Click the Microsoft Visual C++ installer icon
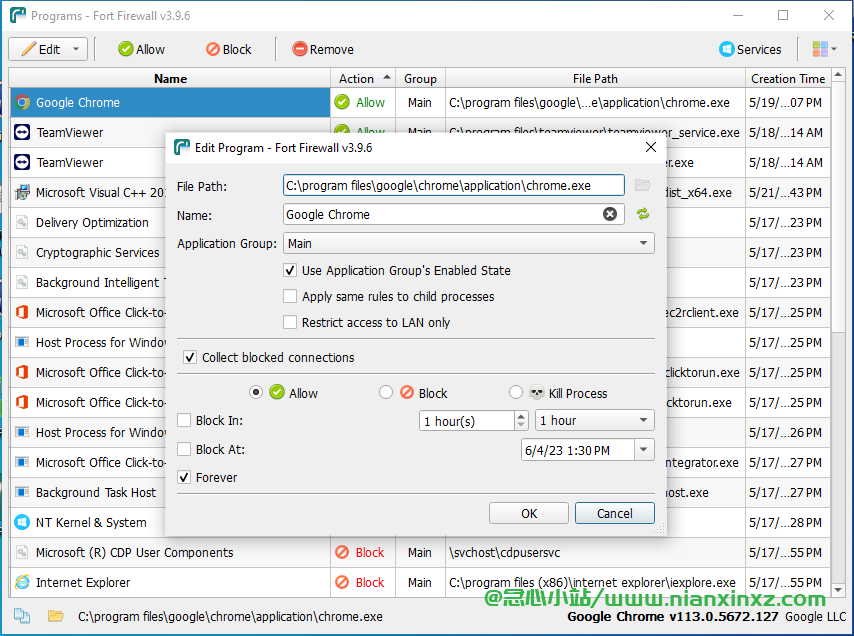854x636 pixels. point(22,192)
